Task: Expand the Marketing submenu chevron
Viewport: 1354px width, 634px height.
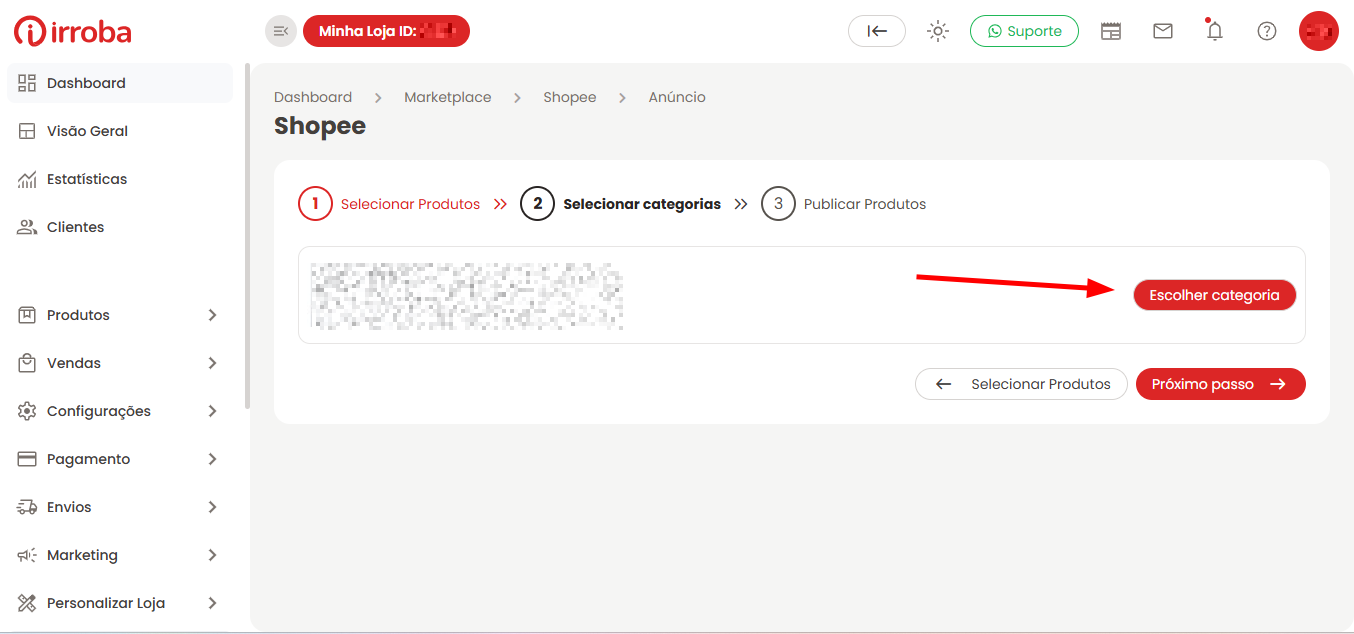Action: (212, 555)
